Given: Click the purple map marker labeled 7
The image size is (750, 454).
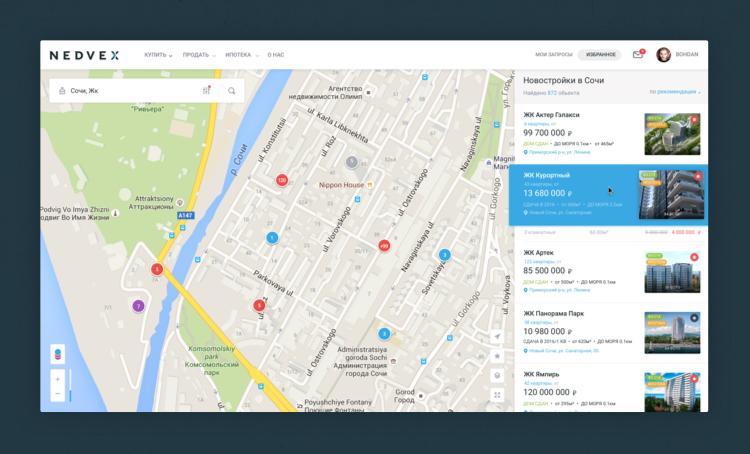Looking at the screenshot, I should [138, 306].
